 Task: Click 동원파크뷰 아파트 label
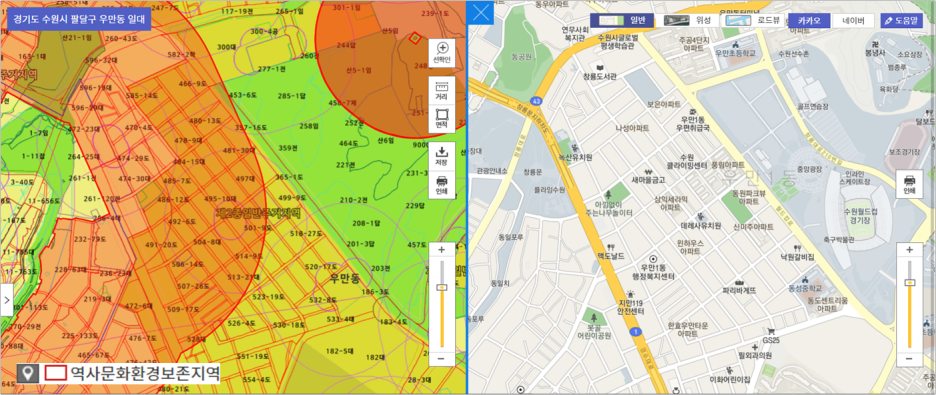(749, 198)
